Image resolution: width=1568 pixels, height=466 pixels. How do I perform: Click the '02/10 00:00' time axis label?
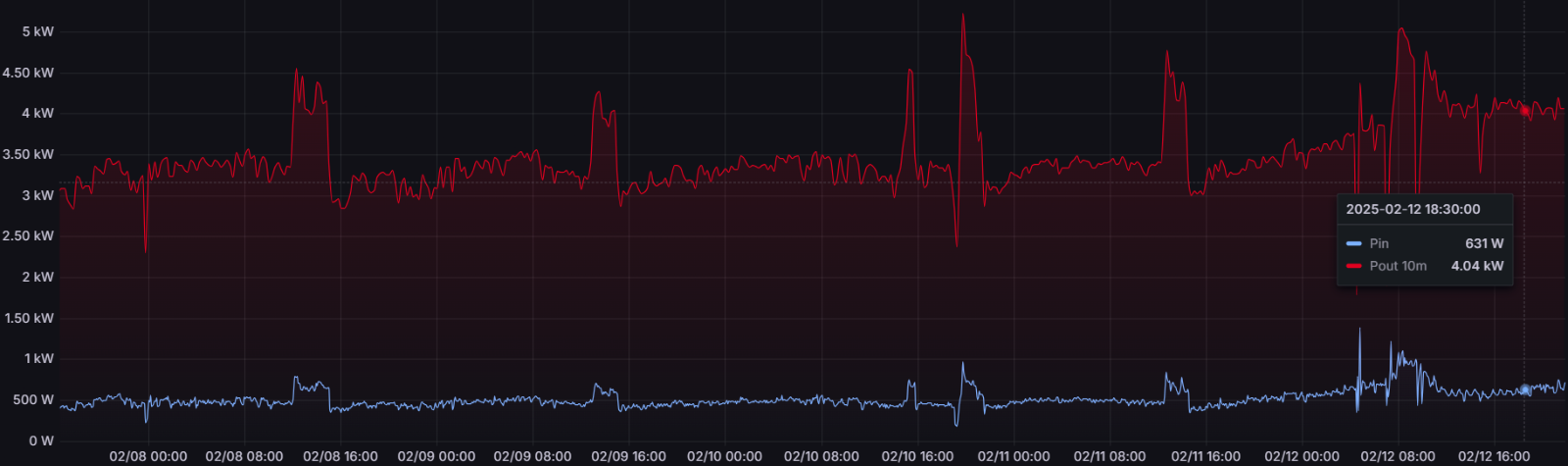coord(724,456)
